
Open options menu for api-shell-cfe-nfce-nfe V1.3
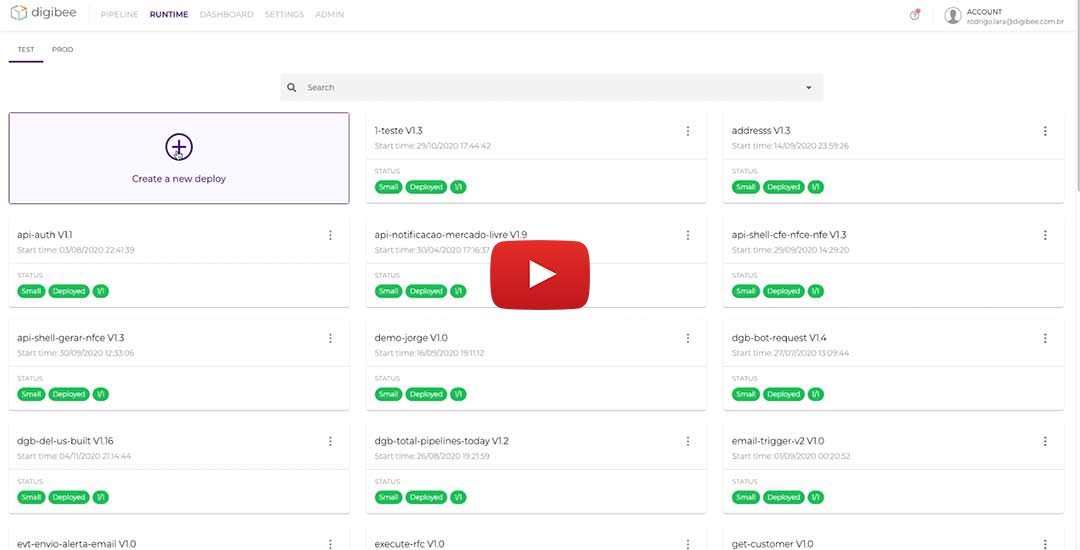pos(1045,235)
